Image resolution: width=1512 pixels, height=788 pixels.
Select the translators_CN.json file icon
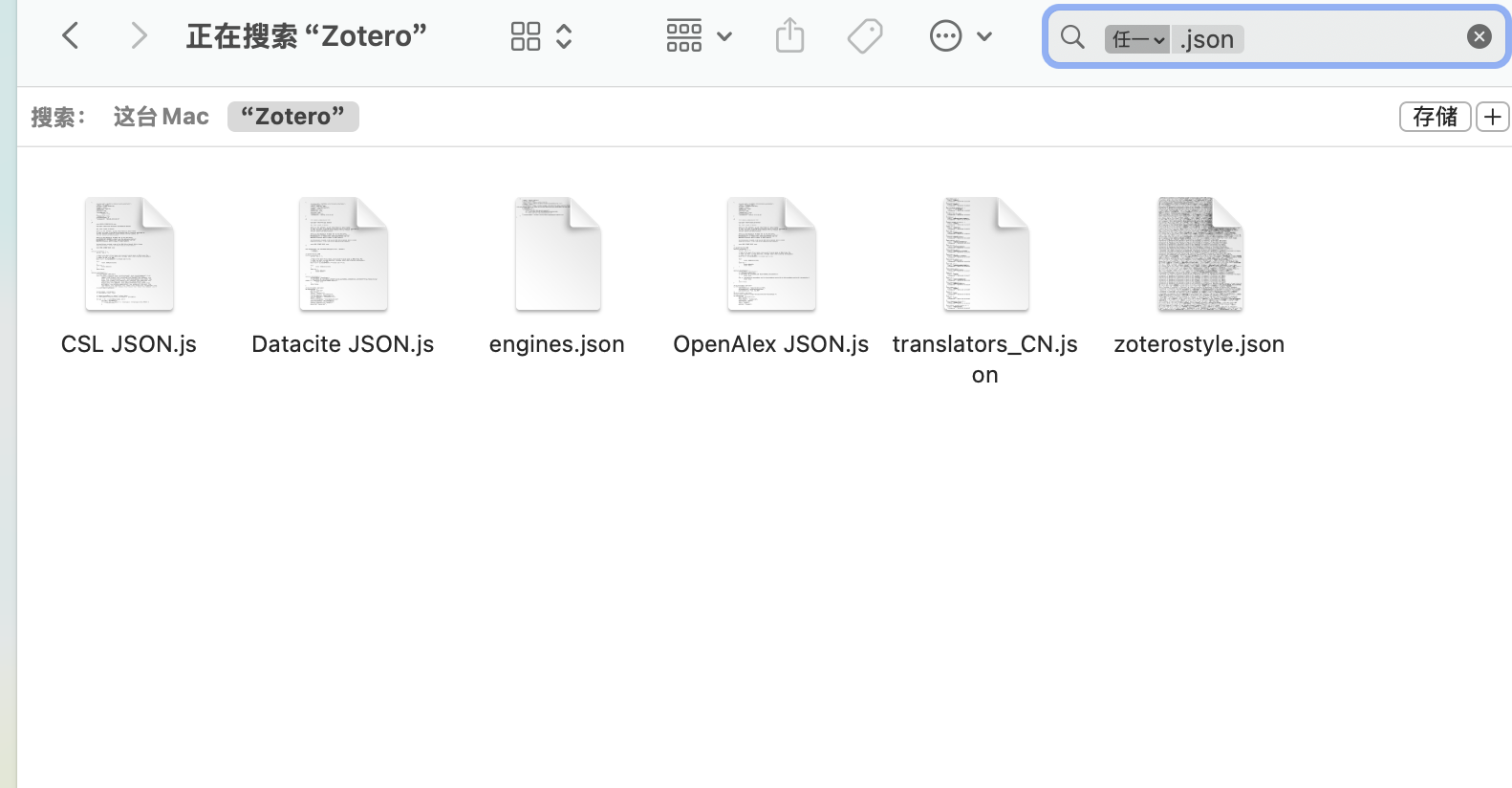pyautogui.click(x=985, y=253)
